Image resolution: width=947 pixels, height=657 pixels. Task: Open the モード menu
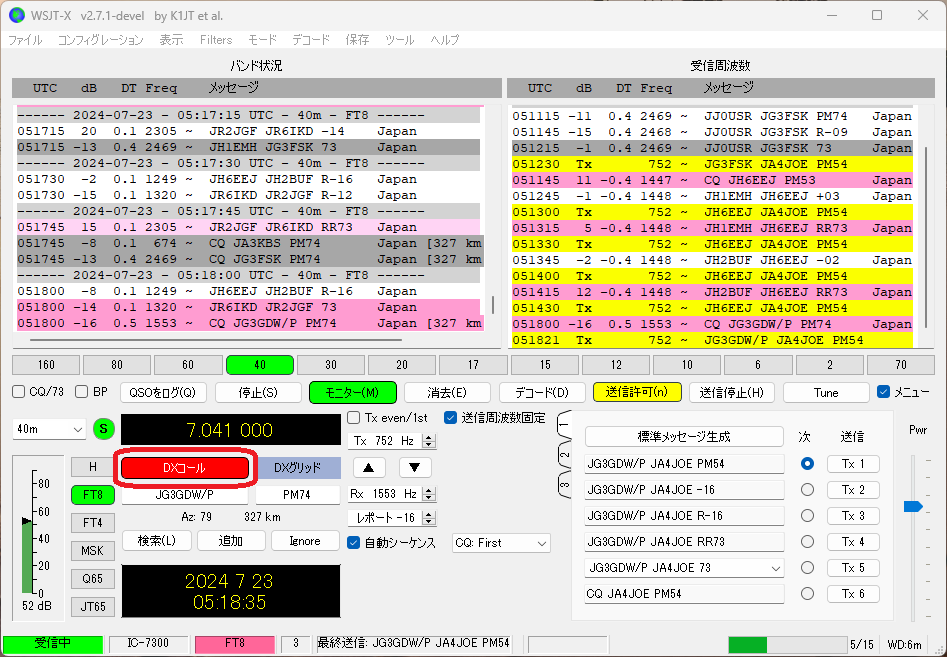pos(262,40)
